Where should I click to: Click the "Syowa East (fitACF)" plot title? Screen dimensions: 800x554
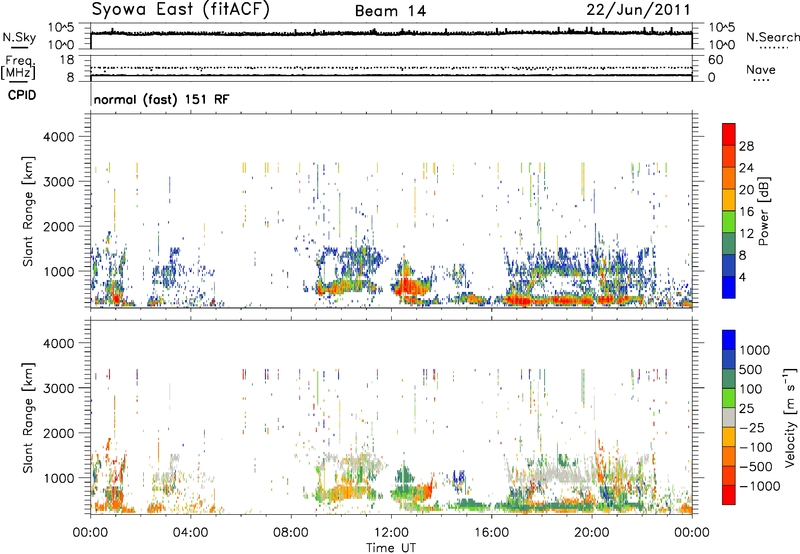[180, 10]
